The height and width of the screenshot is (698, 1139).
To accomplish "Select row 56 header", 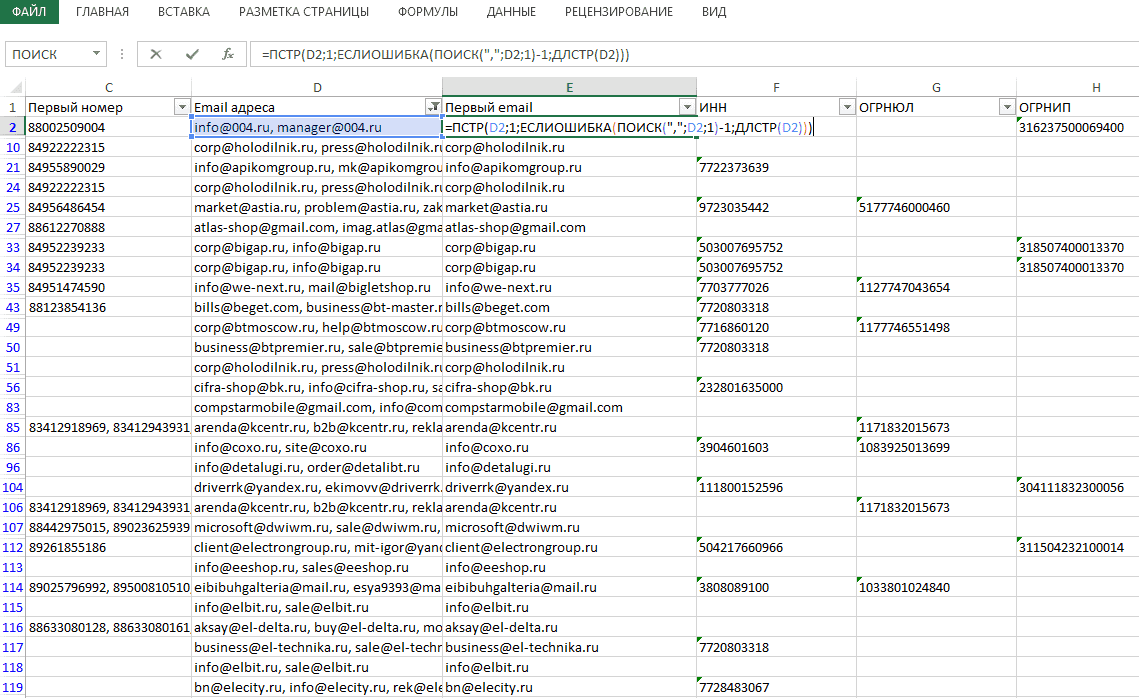I will coord(13,388).
